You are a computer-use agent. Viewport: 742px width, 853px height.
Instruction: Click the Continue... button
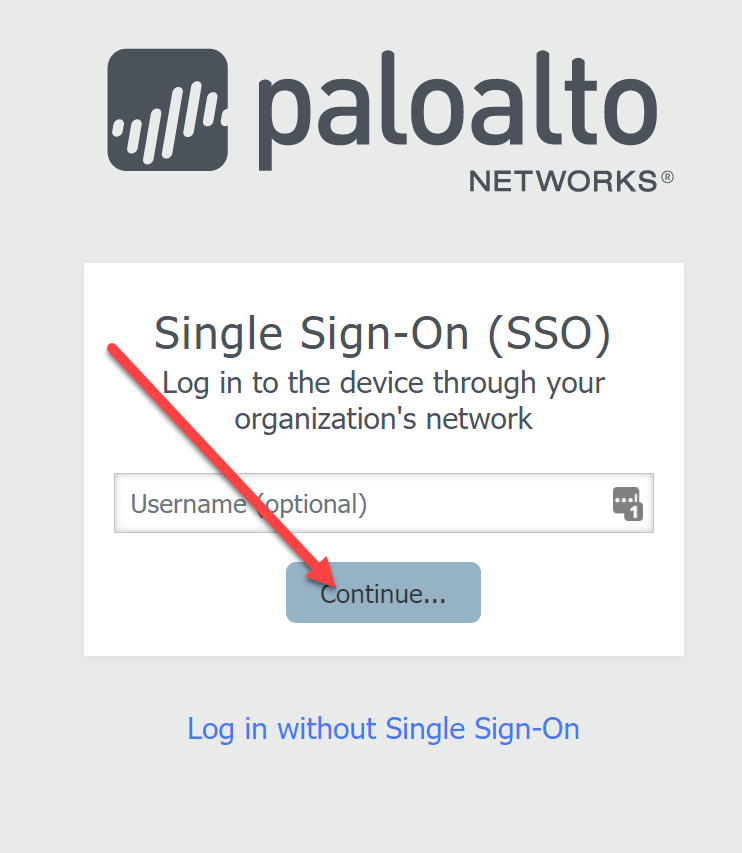(384, 592)
